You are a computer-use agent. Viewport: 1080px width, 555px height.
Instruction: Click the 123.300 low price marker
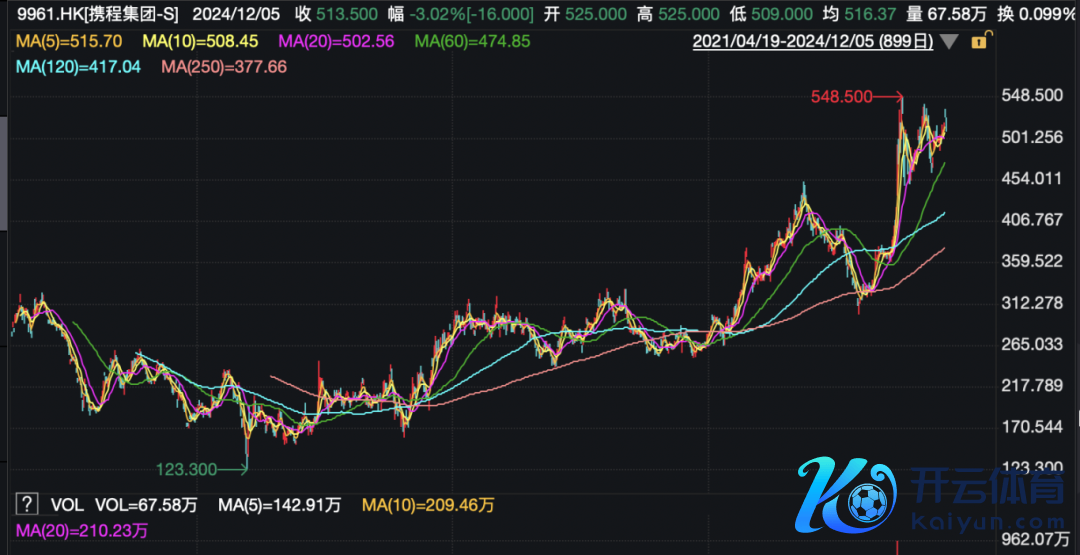pos(188,467)
